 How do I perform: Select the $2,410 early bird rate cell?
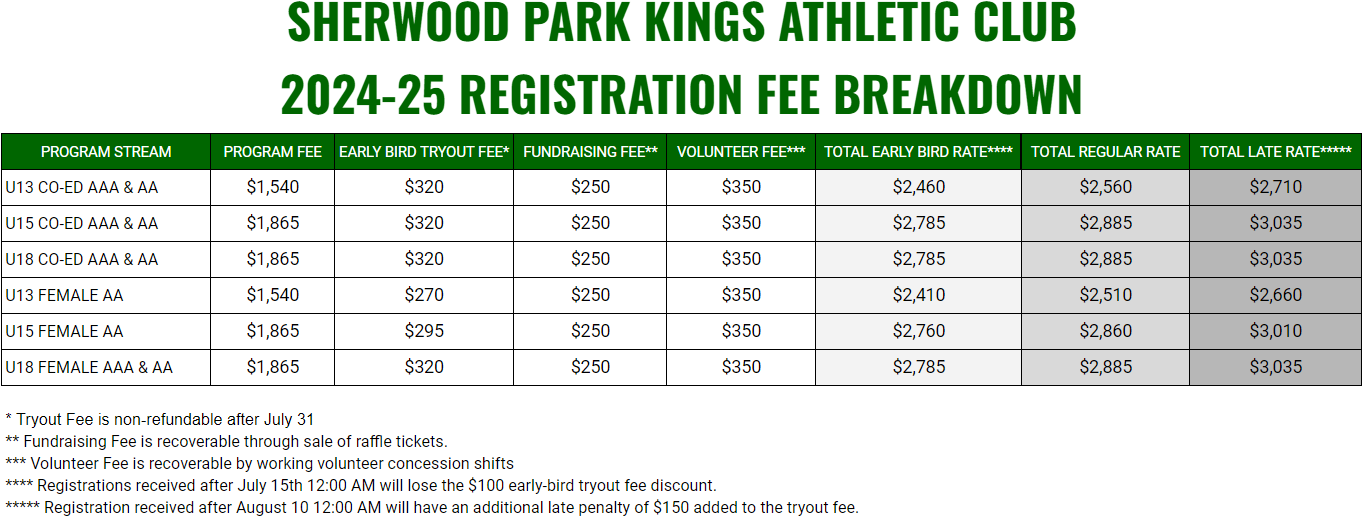point(919,295)
